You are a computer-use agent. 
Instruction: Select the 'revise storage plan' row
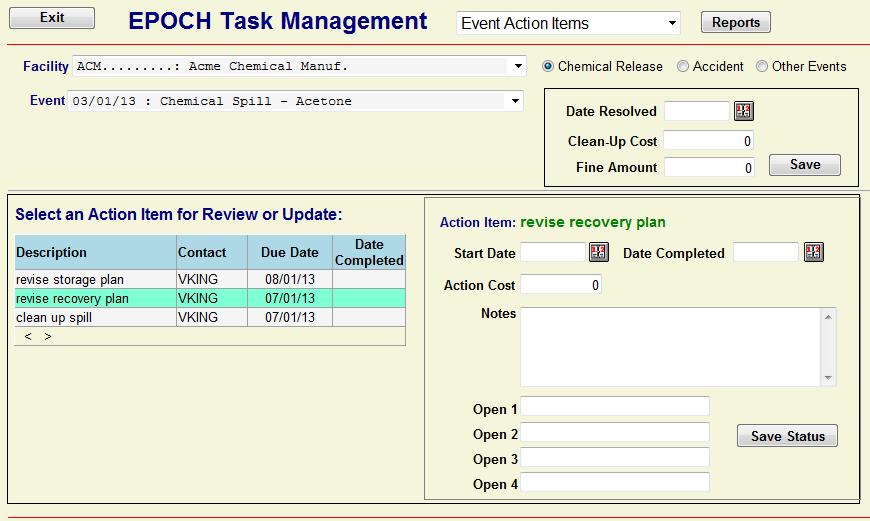pyautogui.click(x=210, y=279)
